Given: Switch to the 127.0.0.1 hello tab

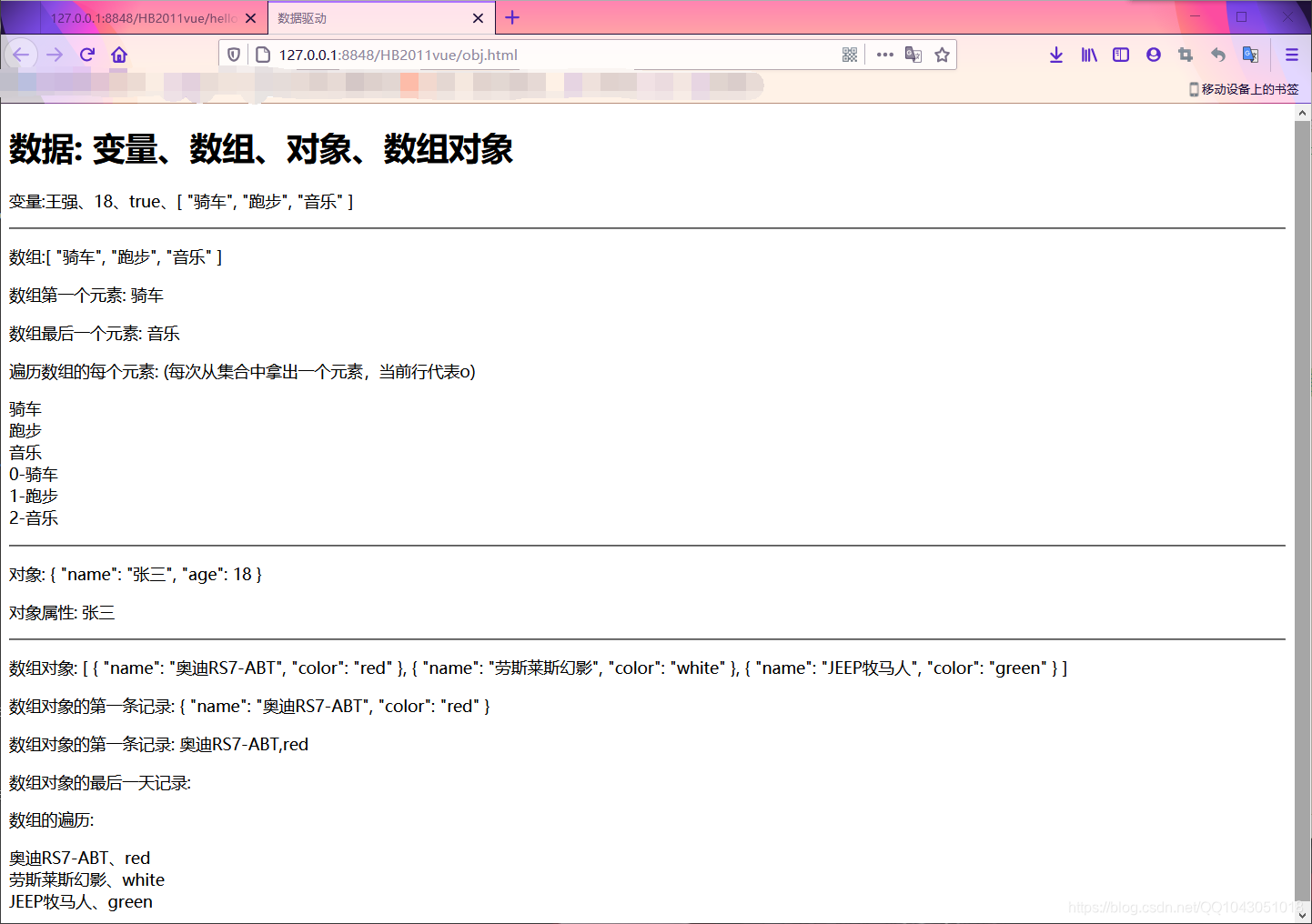Looking at the screenshot, I should (x=144, y=18).
